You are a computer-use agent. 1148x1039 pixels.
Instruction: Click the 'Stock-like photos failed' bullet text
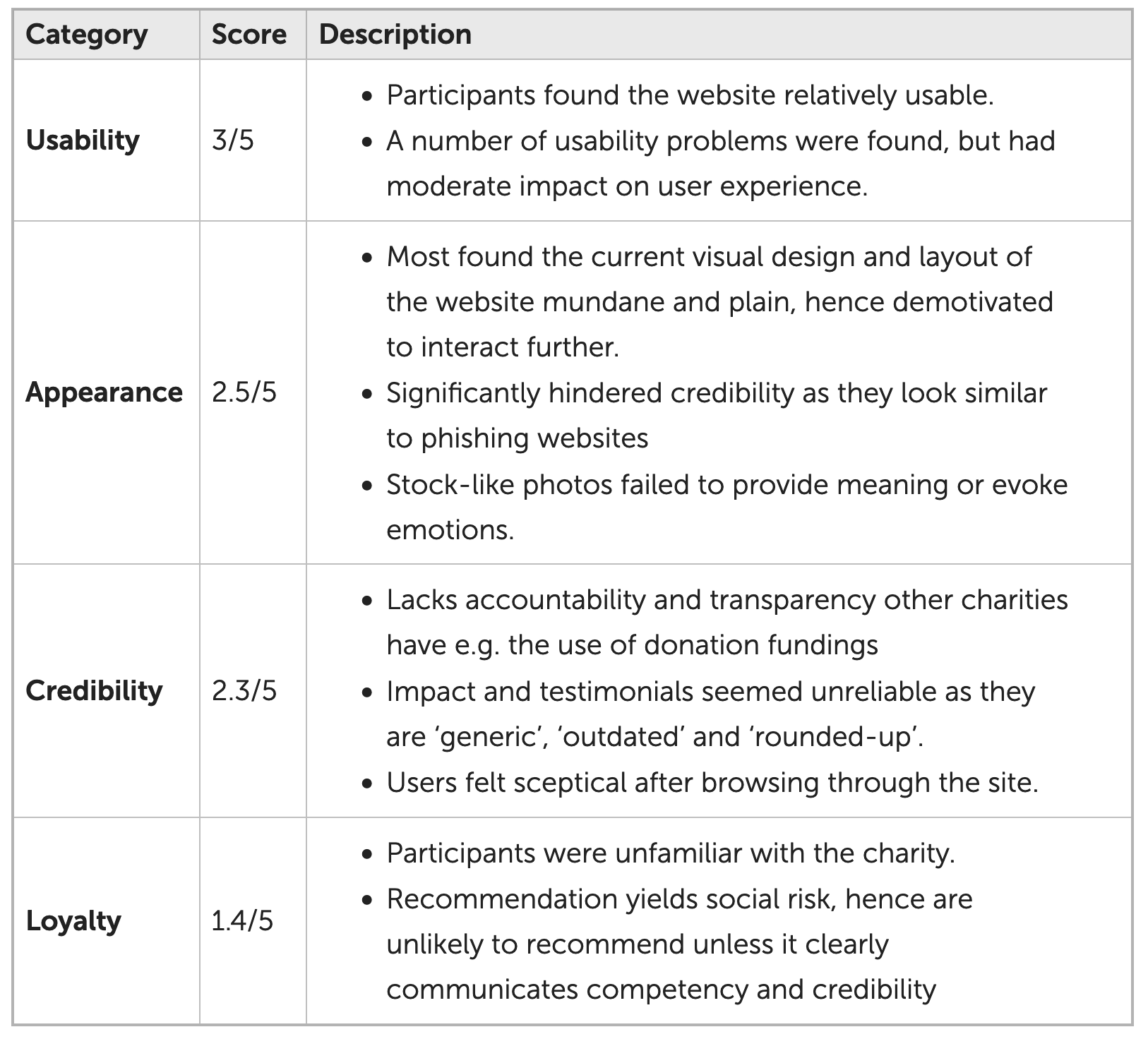(727, 508)
